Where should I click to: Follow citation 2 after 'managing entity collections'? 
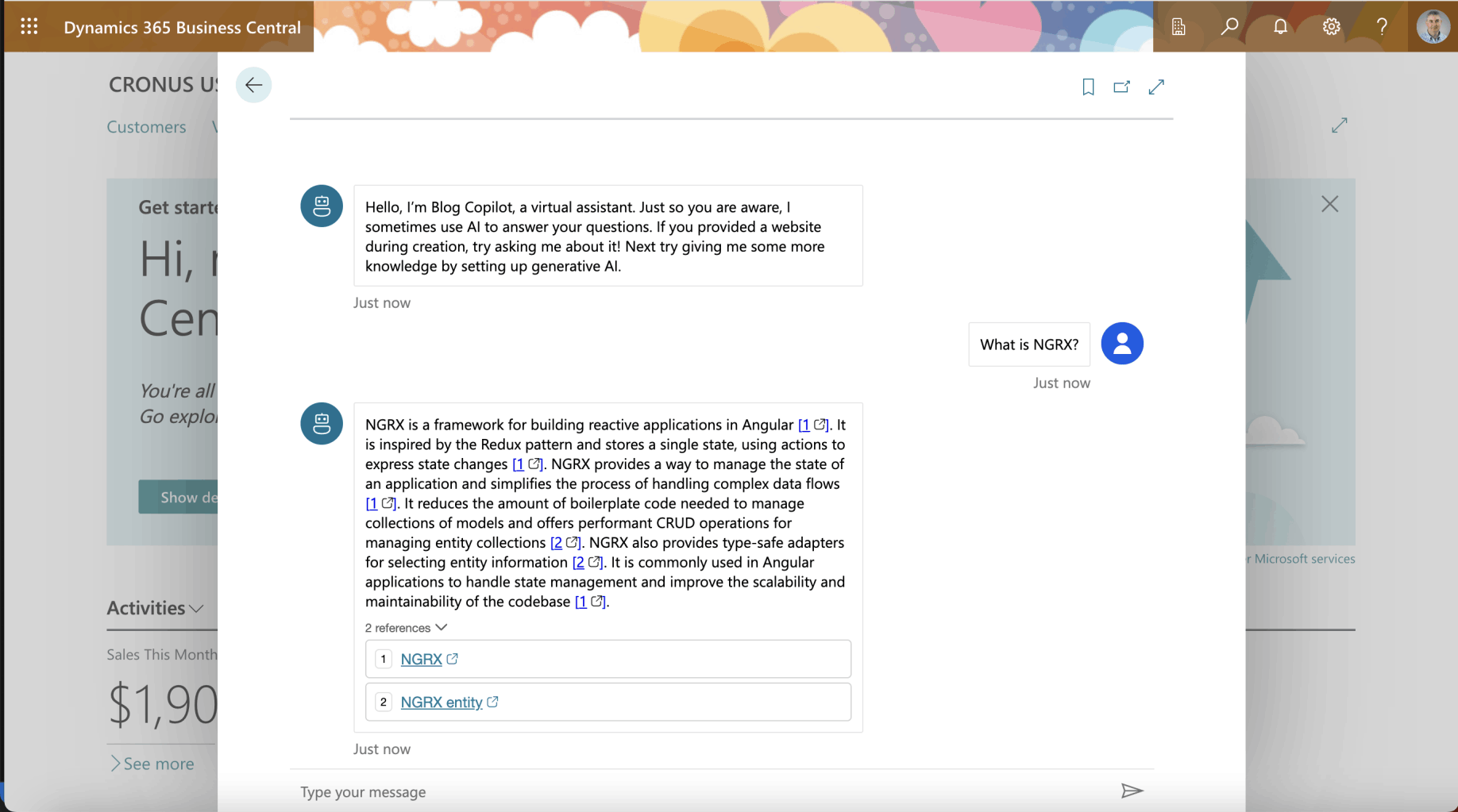565,543
